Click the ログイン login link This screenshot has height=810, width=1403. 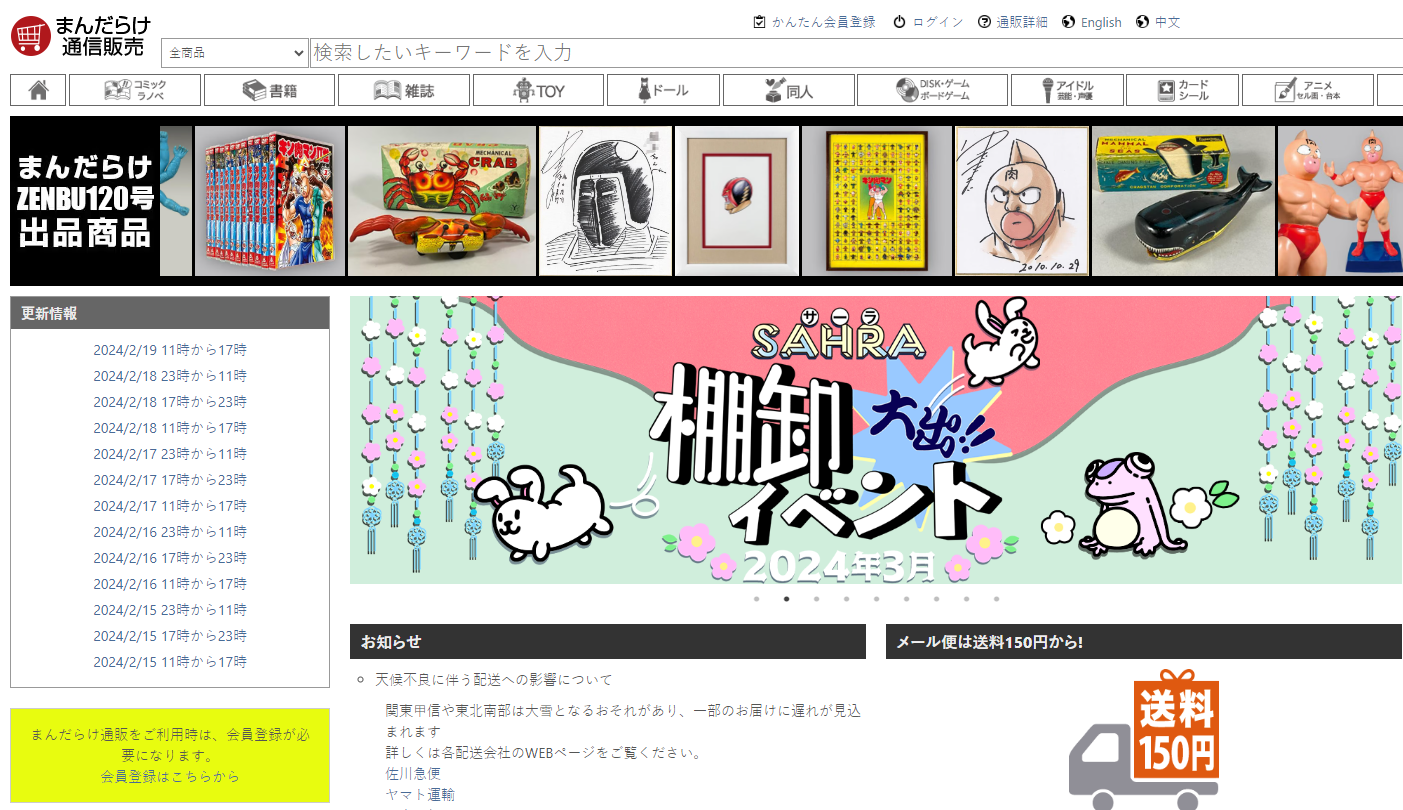[x=928, y=22]
